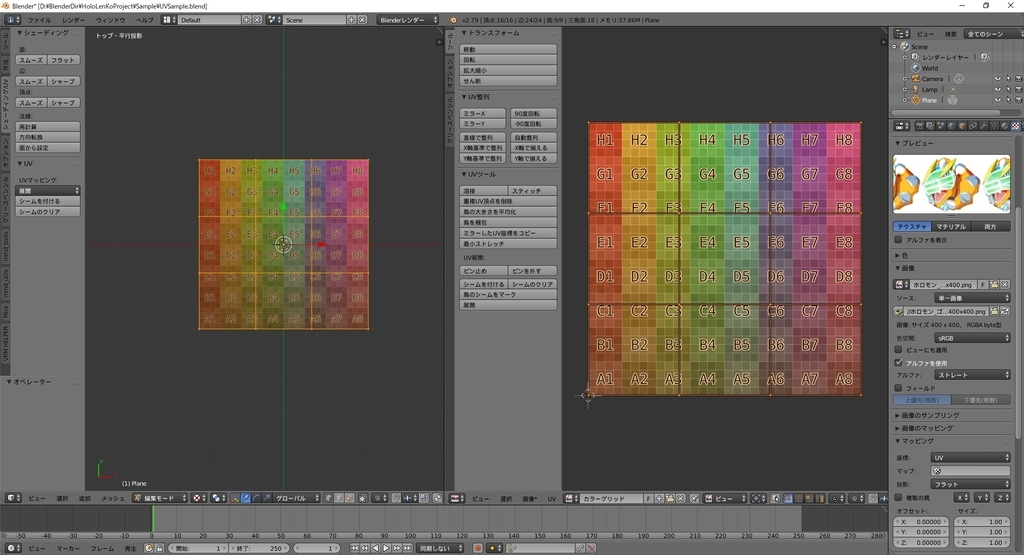Viewport: 1024px width, 555px height.
Task: Open the ストレート alpha dropdown
Action: [x=972, y=375]
